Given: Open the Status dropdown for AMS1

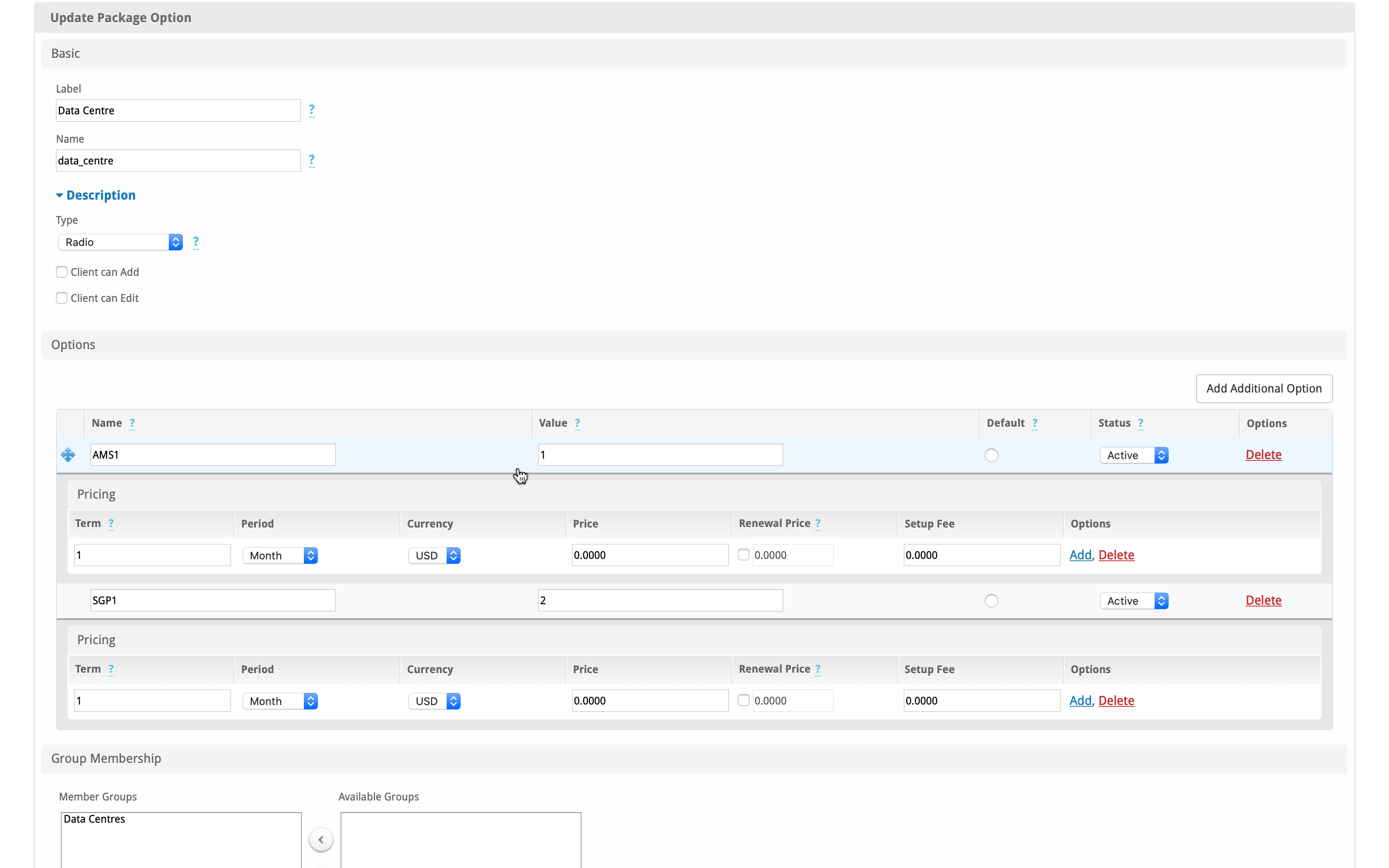Looking at the screenshot, I should tap(1134, 455).
